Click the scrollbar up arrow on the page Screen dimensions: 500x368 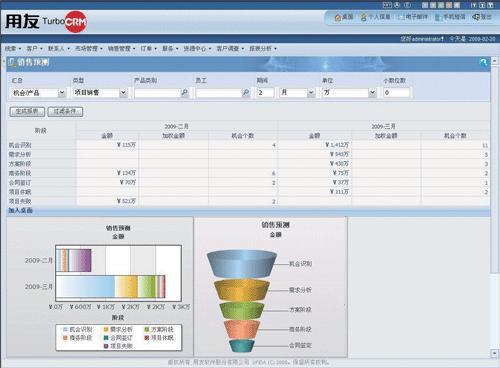494,61
